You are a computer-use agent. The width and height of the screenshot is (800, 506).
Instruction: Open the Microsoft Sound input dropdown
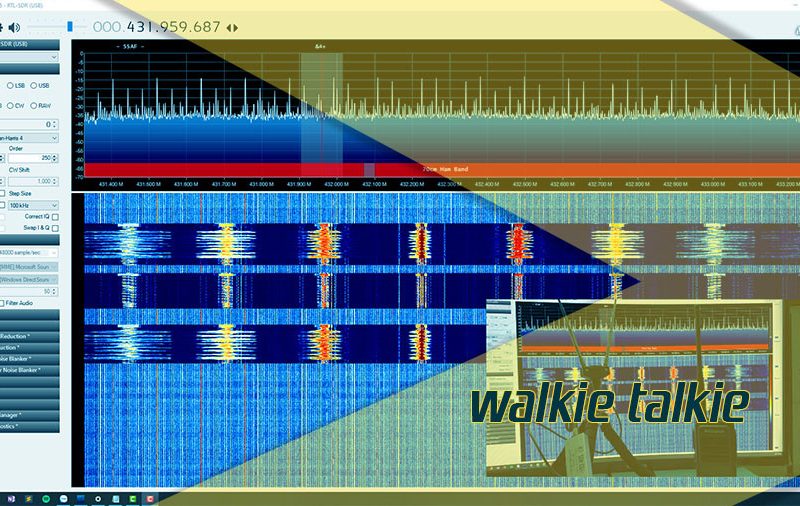point(29,267)
